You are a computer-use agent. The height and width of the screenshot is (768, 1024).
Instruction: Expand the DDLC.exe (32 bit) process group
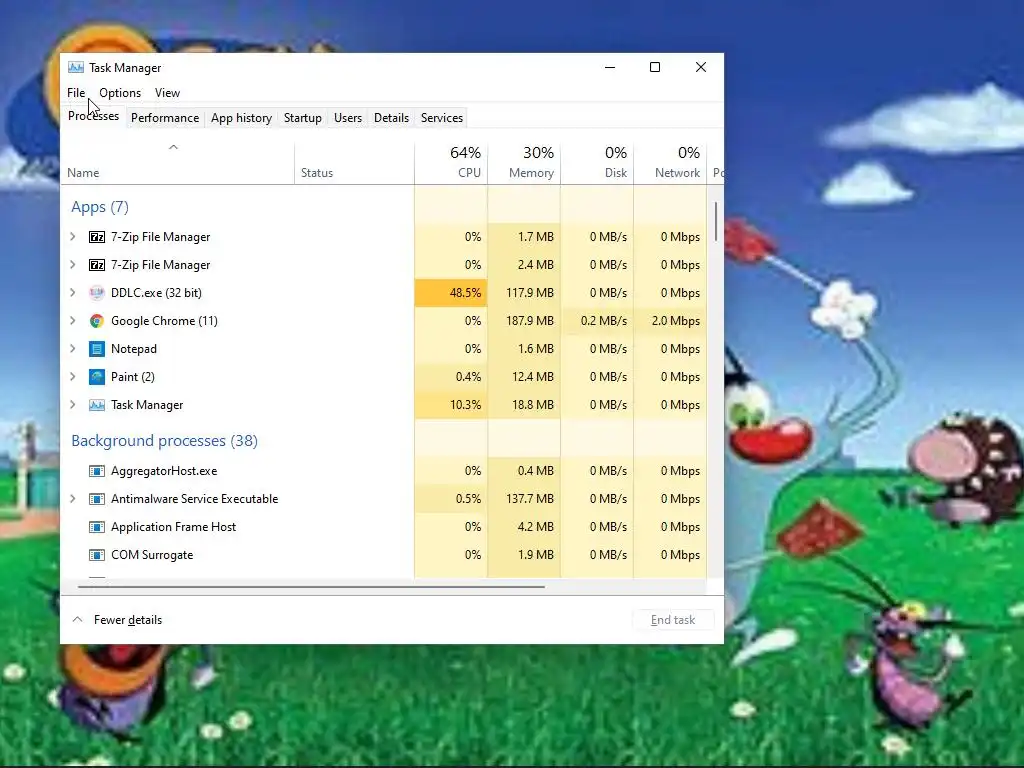pos(73,293)
